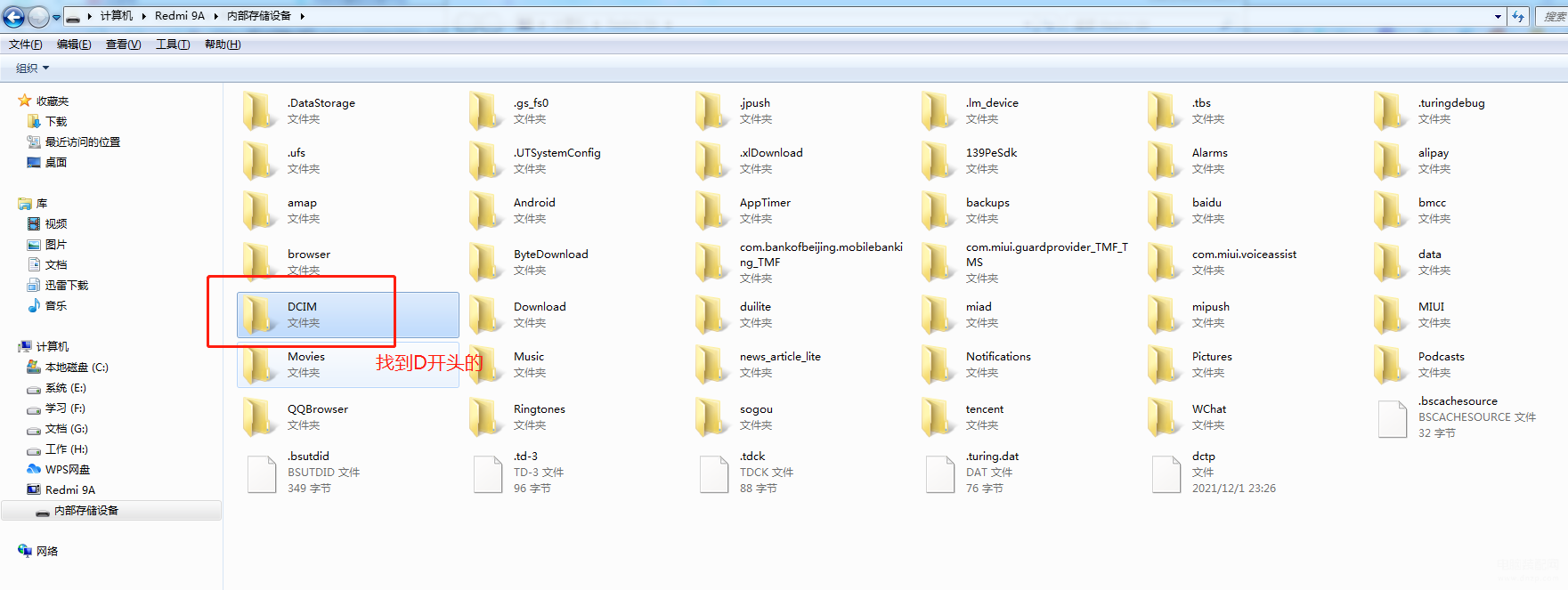Collapse the 计算机 tree node
Image resolution: width=1568 pixels, height=590 pixels.
[10, 346]
